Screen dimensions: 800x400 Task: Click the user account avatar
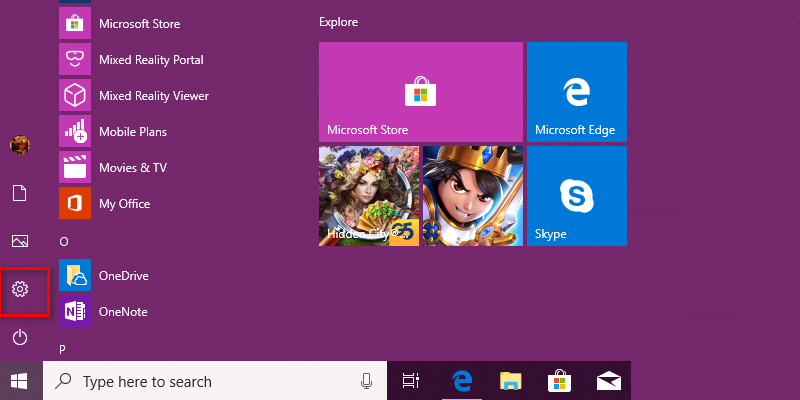[x=20, y=145]
